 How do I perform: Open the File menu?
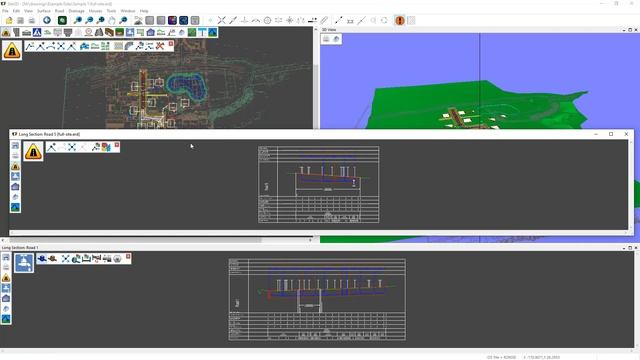pos(5,11)
